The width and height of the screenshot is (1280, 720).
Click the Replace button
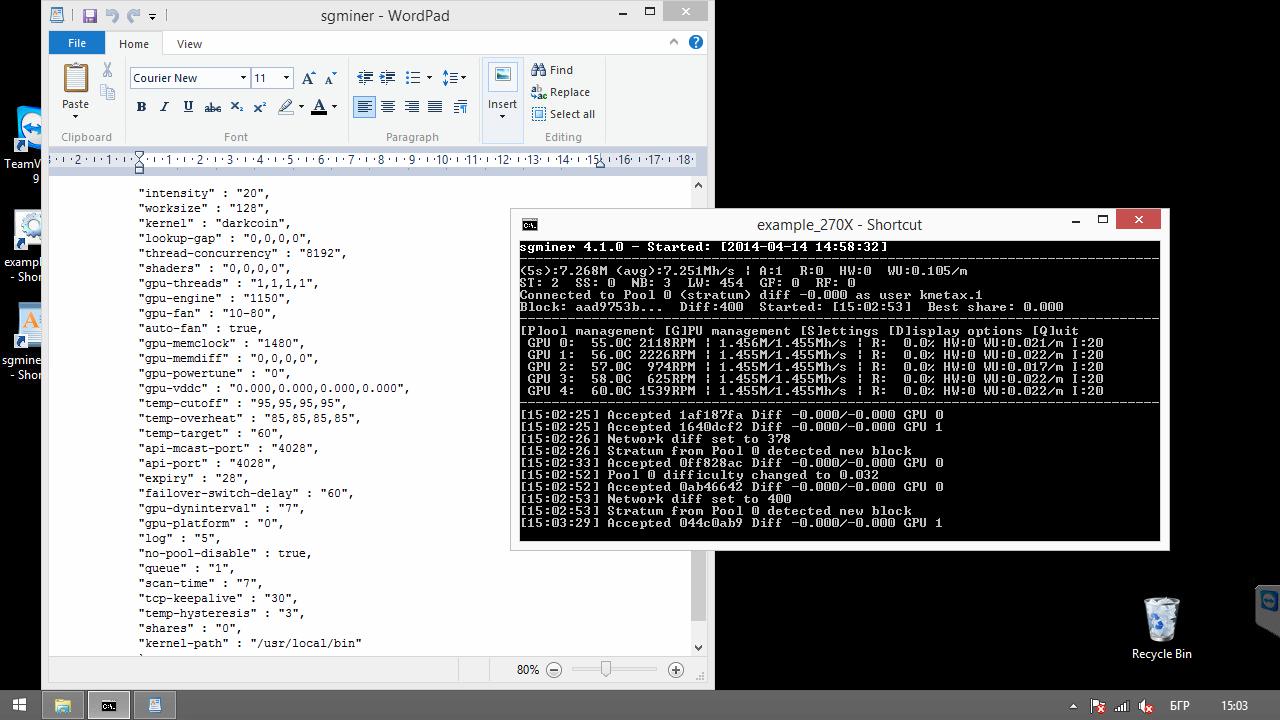pos(561,92)
